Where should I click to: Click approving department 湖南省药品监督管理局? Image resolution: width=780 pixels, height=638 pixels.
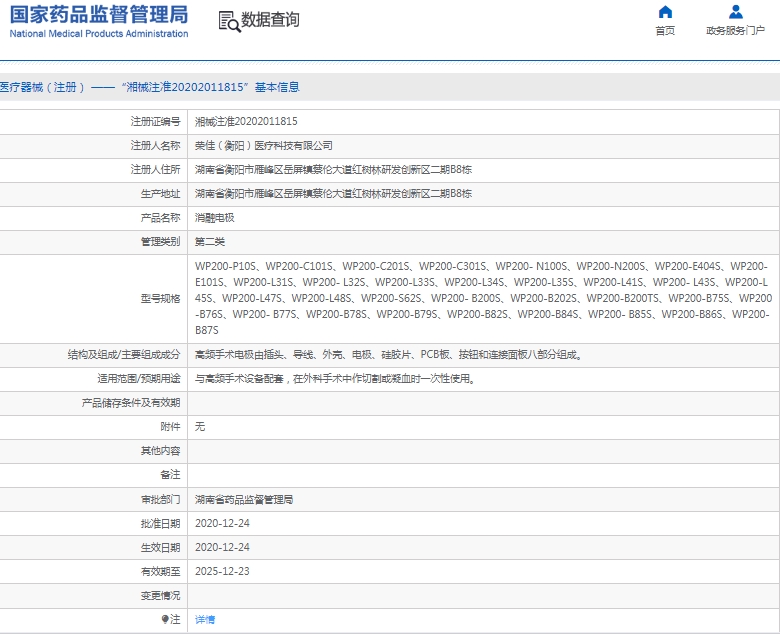pos(244,499)
